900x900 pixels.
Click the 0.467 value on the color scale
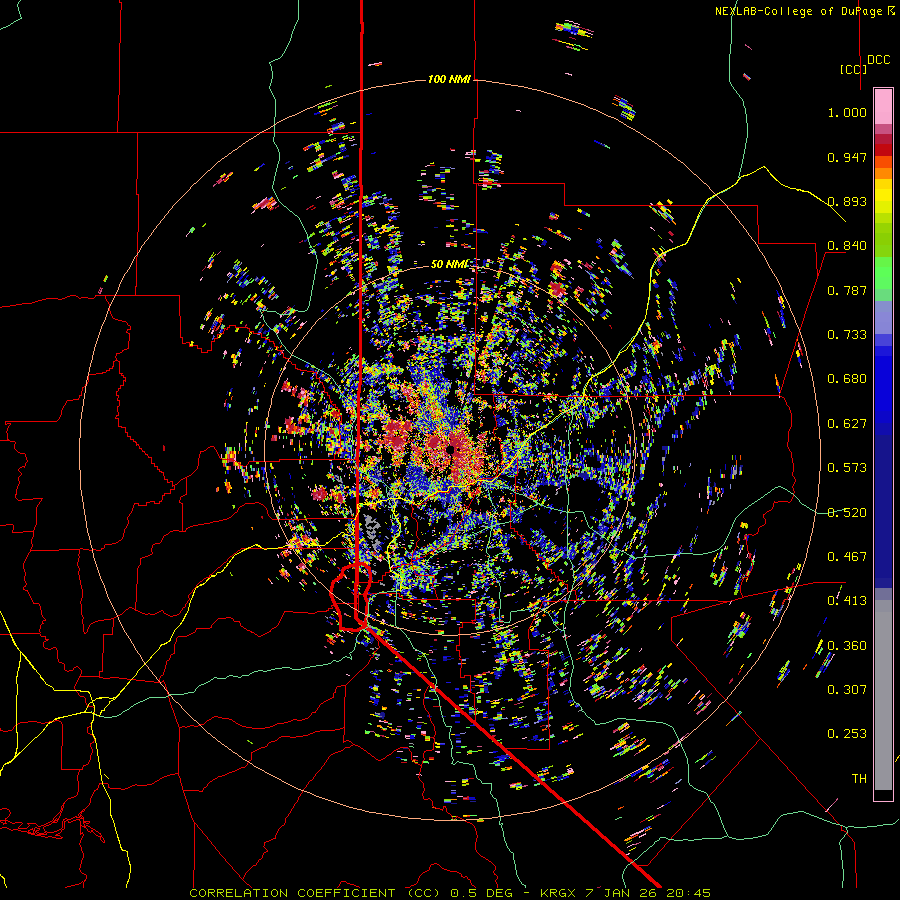point(847,557)
